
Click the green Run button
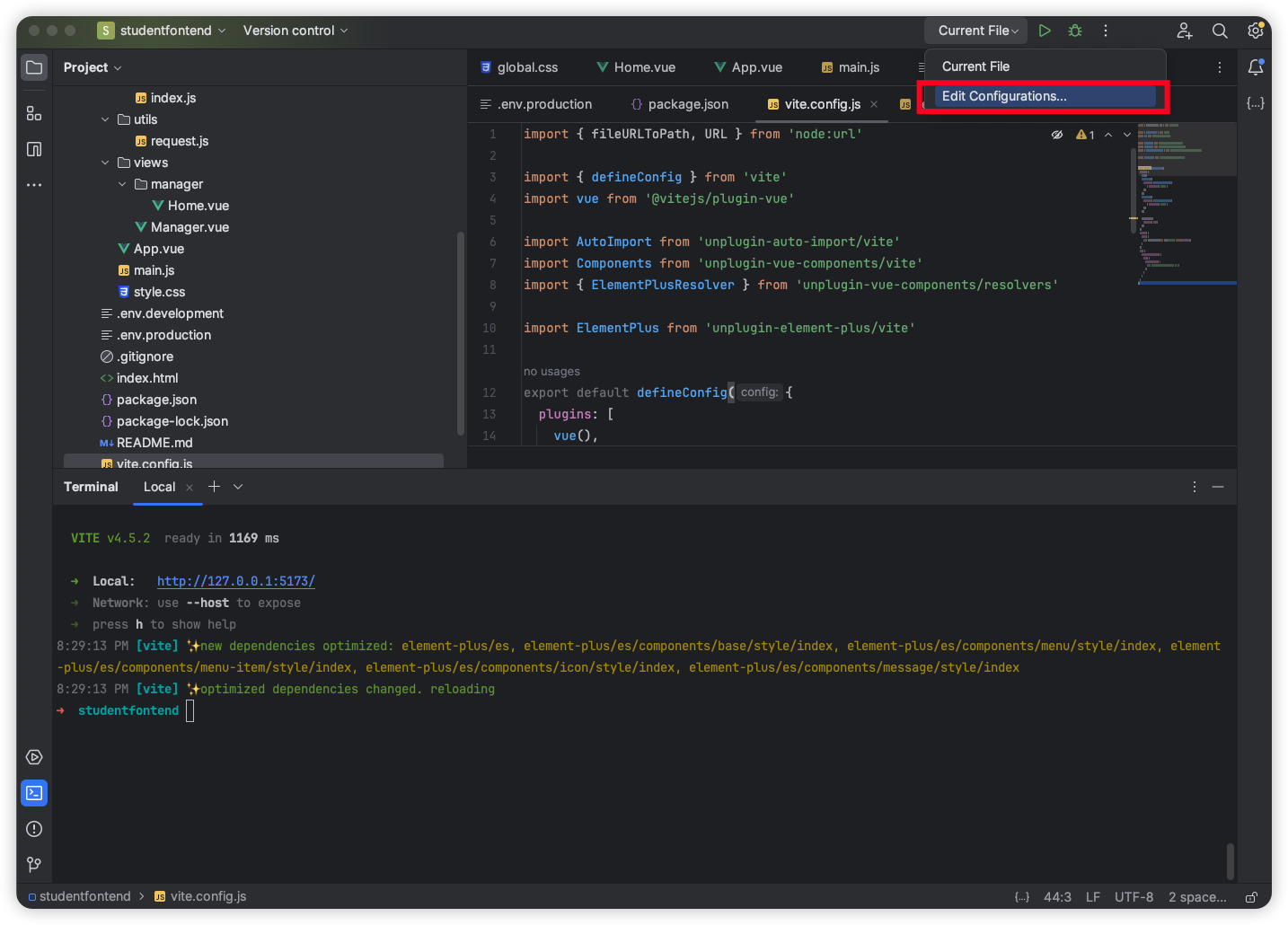click(1045, 31)
